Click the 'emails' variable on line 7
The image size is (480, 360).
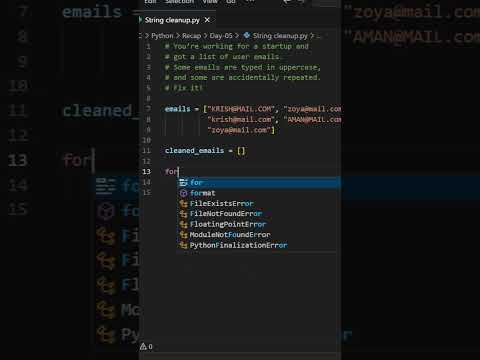178,109
